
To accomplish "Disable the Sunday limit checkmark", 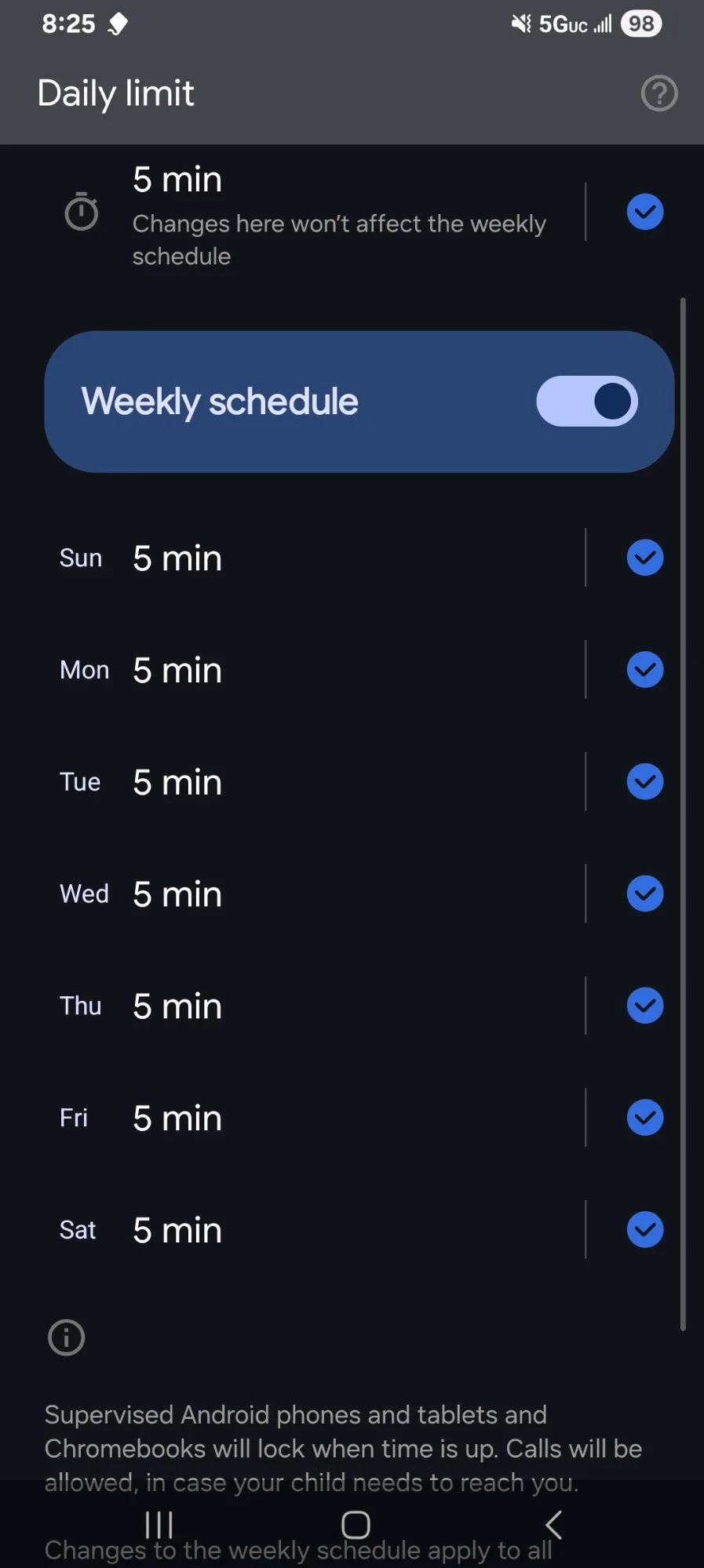I will (x=645, y=558).
